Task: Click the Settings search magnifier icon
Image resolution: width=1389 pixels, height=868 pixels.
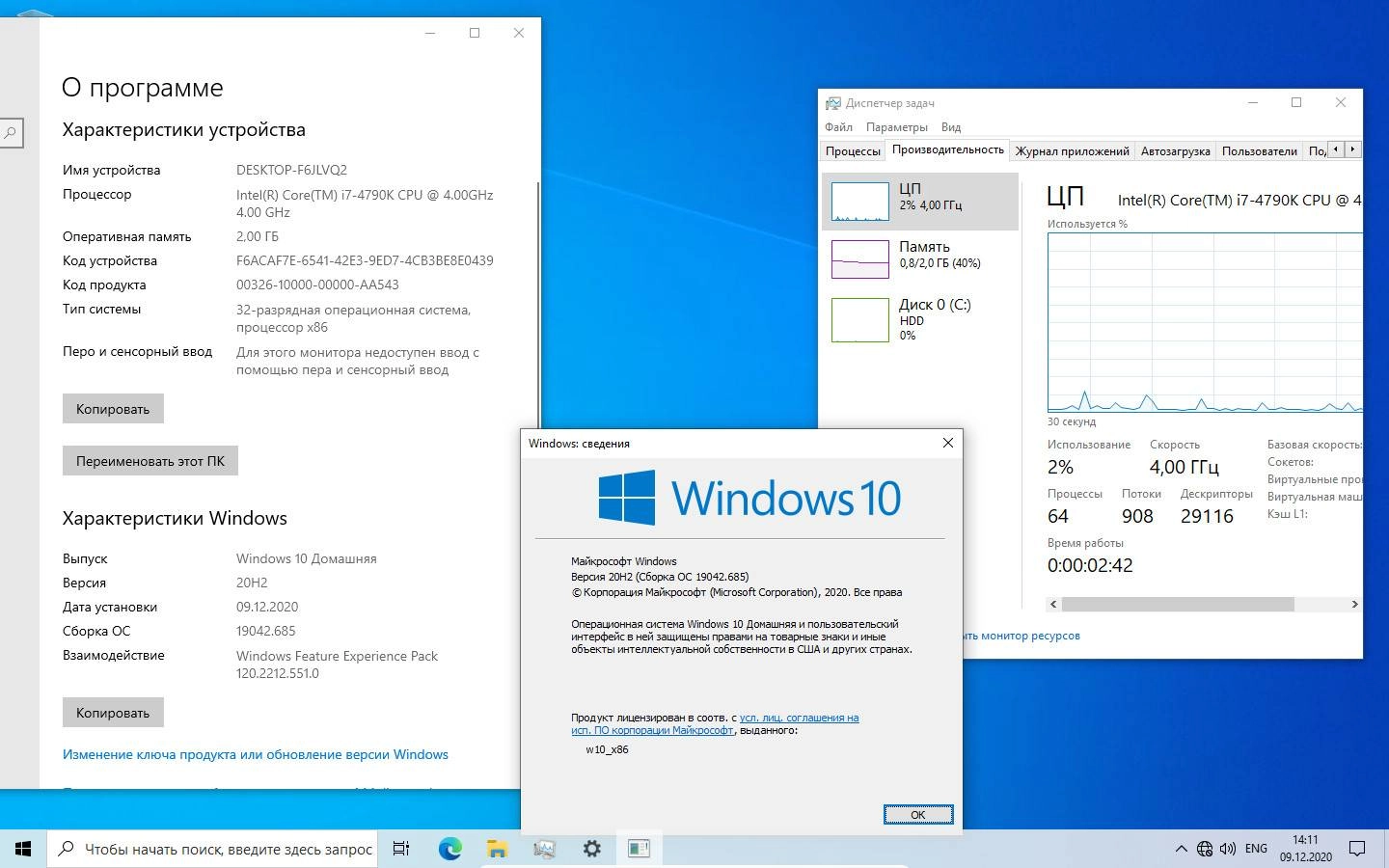Action: point(11,132)
